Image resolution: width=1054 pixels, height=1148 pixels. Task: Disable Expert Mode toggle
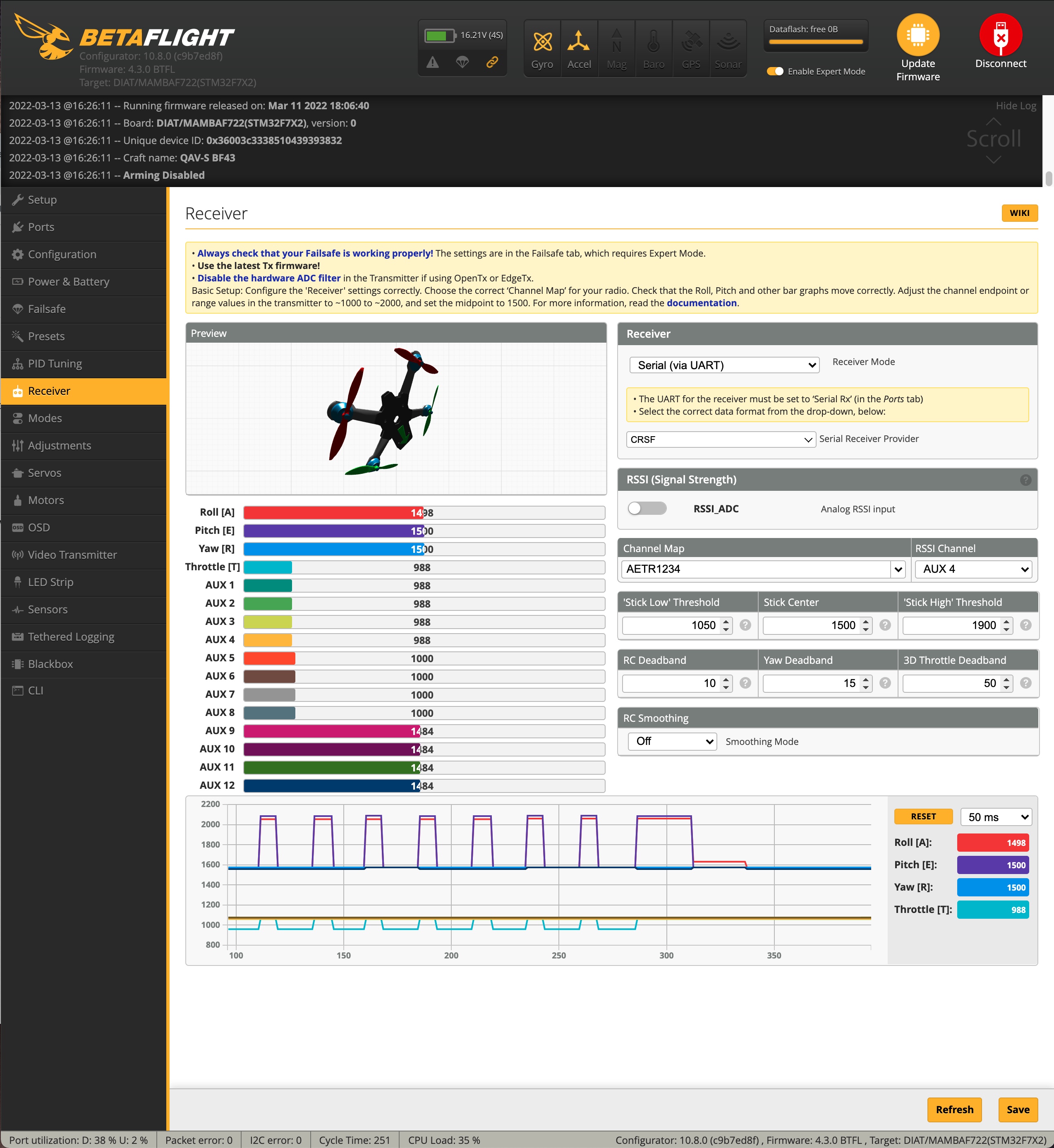[x=776, y=71]
